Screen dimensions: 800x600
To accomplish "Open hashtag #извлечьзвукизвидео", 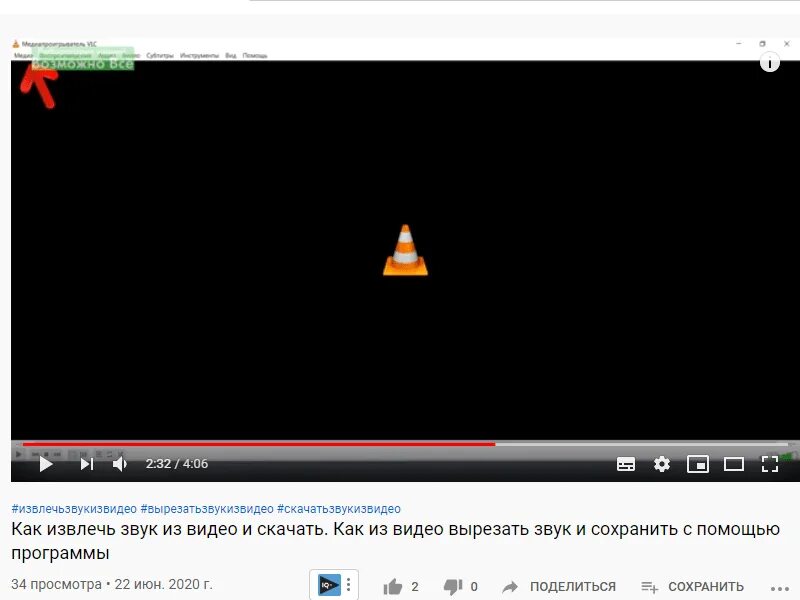I will tap(74, 509).
